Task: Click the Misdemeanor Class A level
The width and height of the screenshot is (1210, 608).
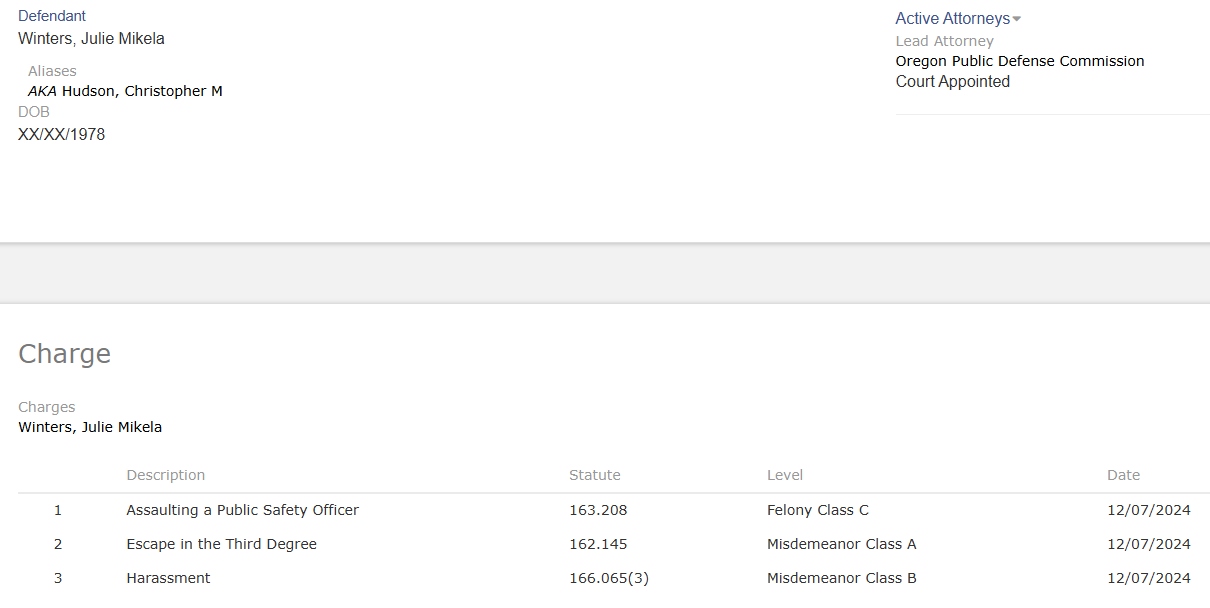Action: (x=841, y=544)
